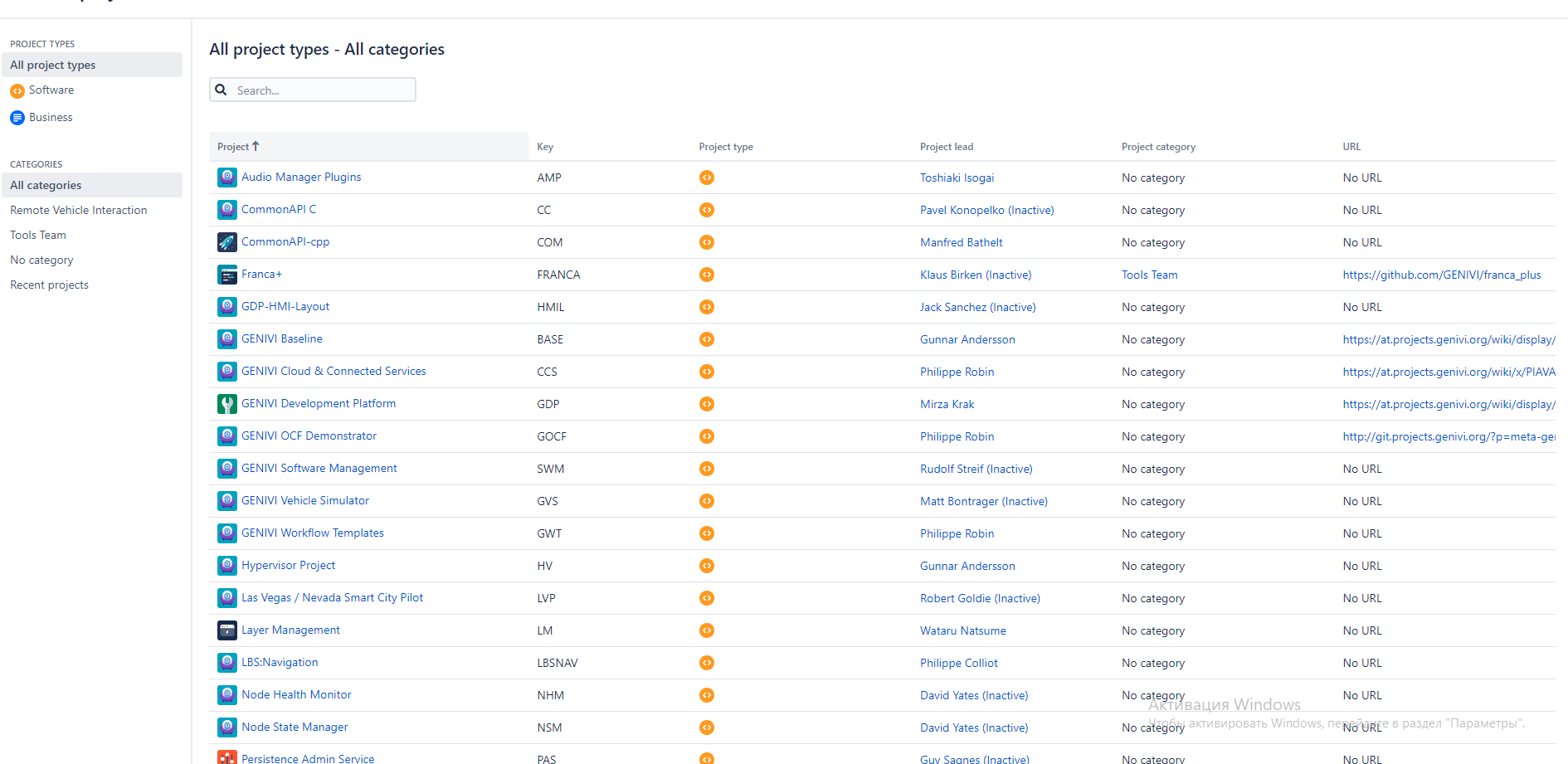
Task: Click the Layer Management avatar icon
Action: click(226, 630)
